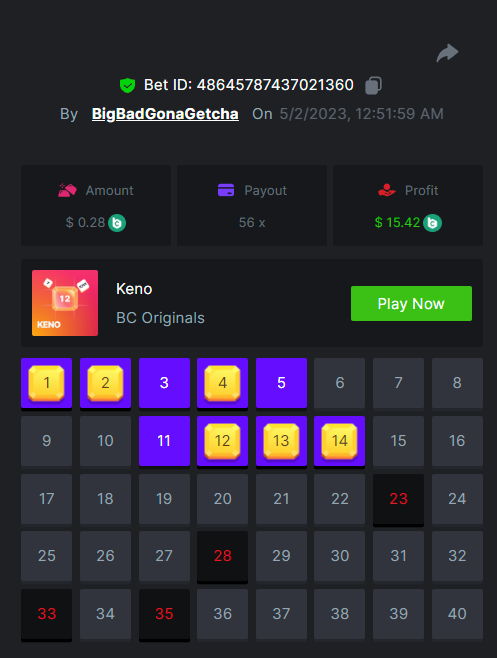Select the gem tile number 1
The height and width of the screenshot is (658, 497).
[x=47, y=383]
